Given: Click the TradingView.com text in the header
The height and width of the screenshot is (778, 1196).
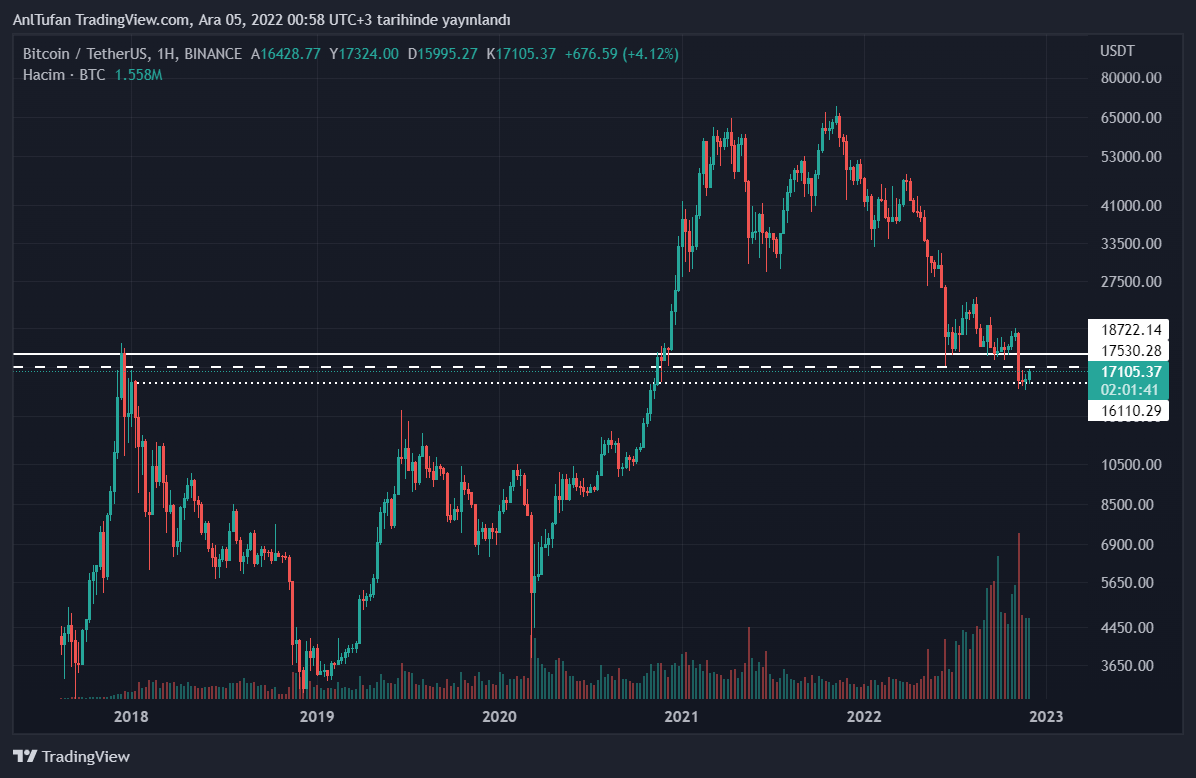Looking at the screenshot, I should tap(134, 20).
